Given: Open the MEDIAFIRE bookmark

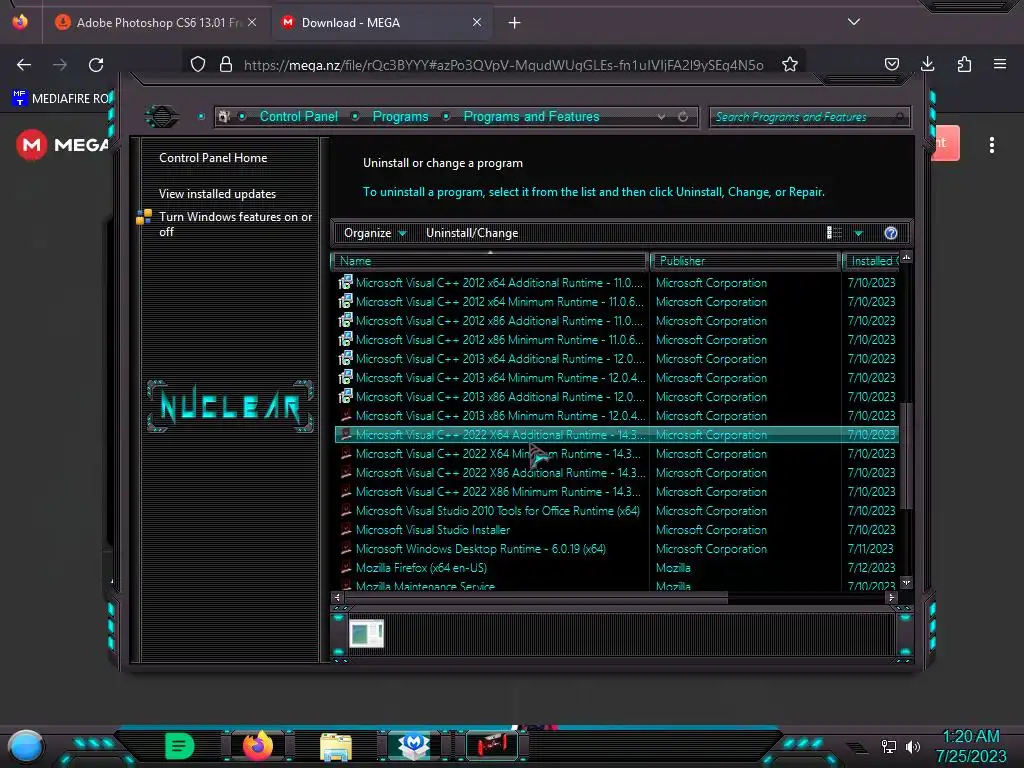Looking at the screenshot, I should pos(62,99).
